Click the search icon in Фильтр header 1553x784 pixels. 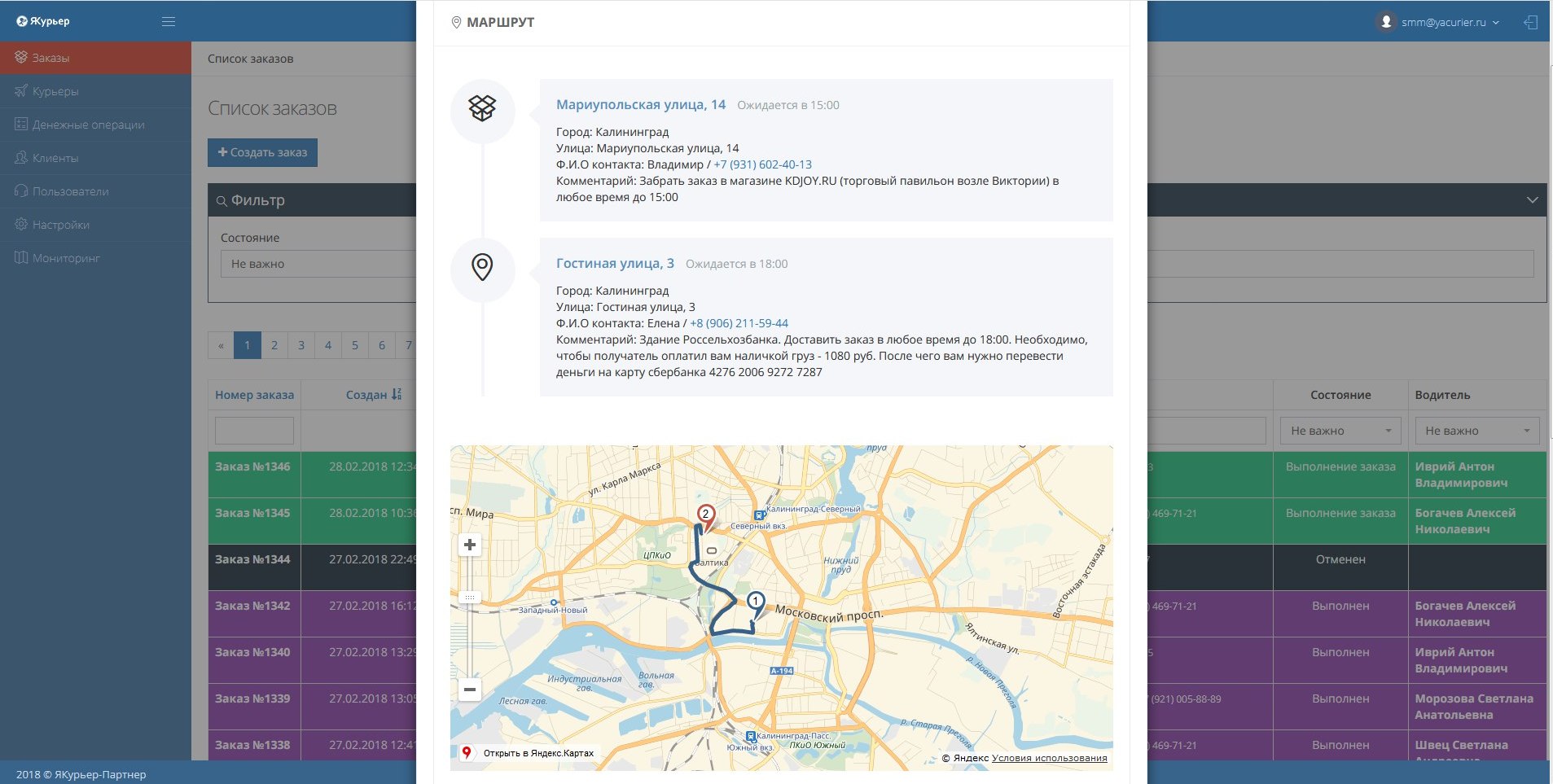(222, 201)
